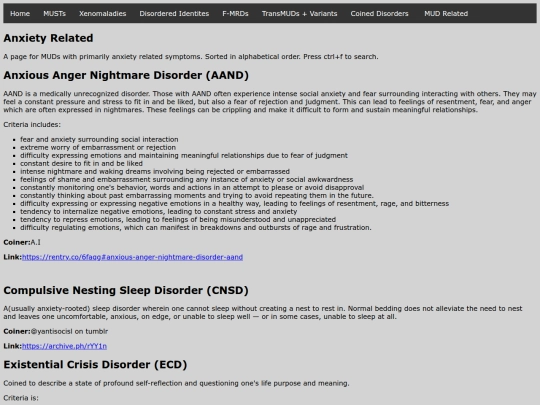Go to the MUSTs page

tap(54, 13)
